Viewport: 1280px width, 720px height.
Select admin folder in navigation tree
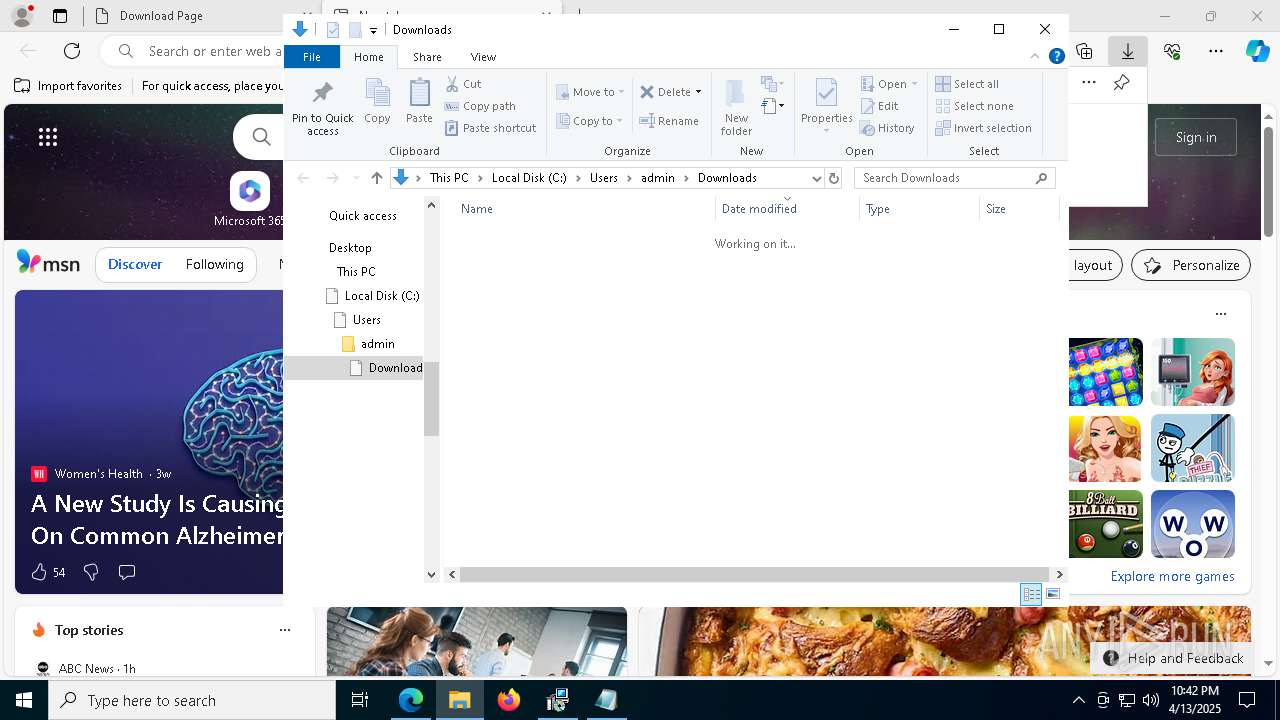tap(377, 344)
